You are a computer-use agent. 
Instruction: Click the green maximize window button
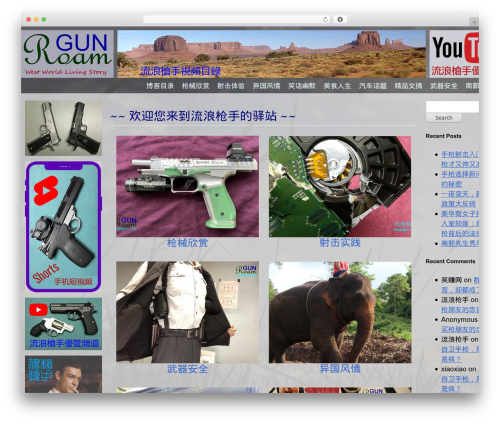point(44,19)
